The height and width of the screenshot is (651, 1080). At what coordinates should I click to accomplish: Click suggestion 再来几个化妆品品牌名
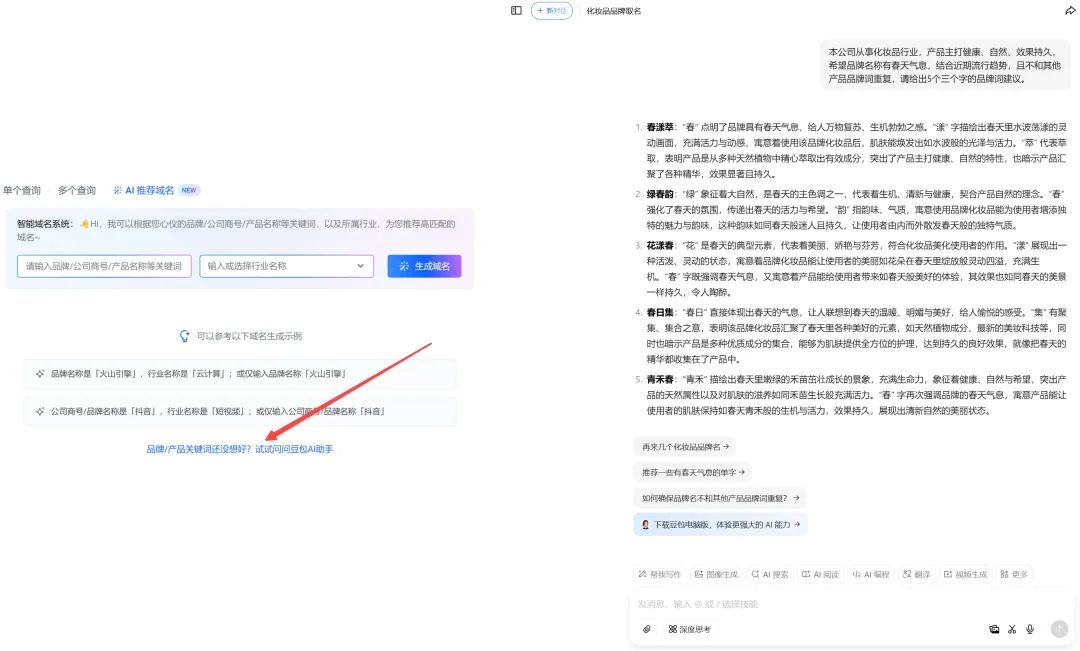tap(685, 447)
